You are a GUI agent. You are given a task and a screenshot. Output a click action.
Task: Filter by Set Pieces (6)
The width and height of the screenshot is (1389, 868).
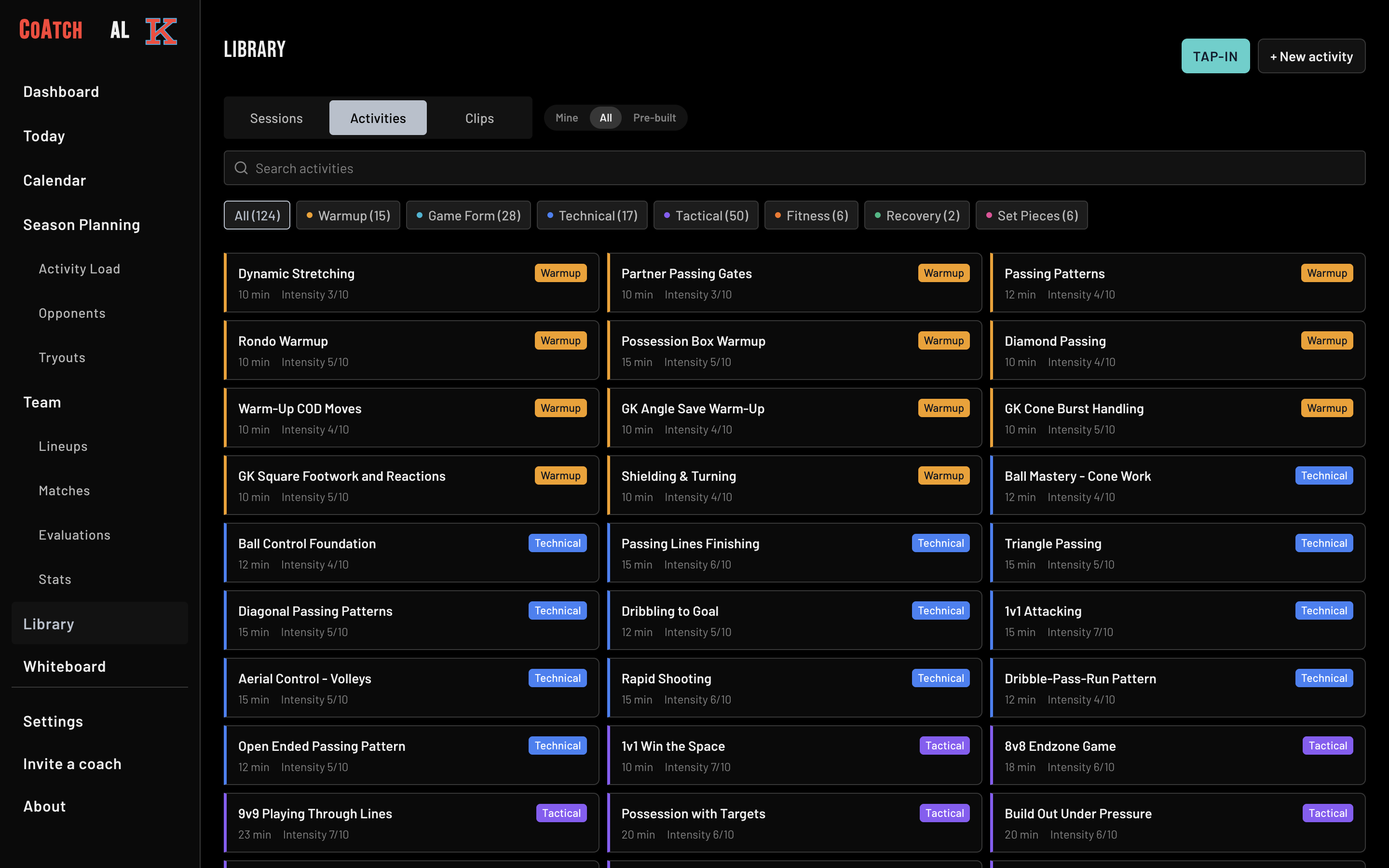coord(1032,215)
